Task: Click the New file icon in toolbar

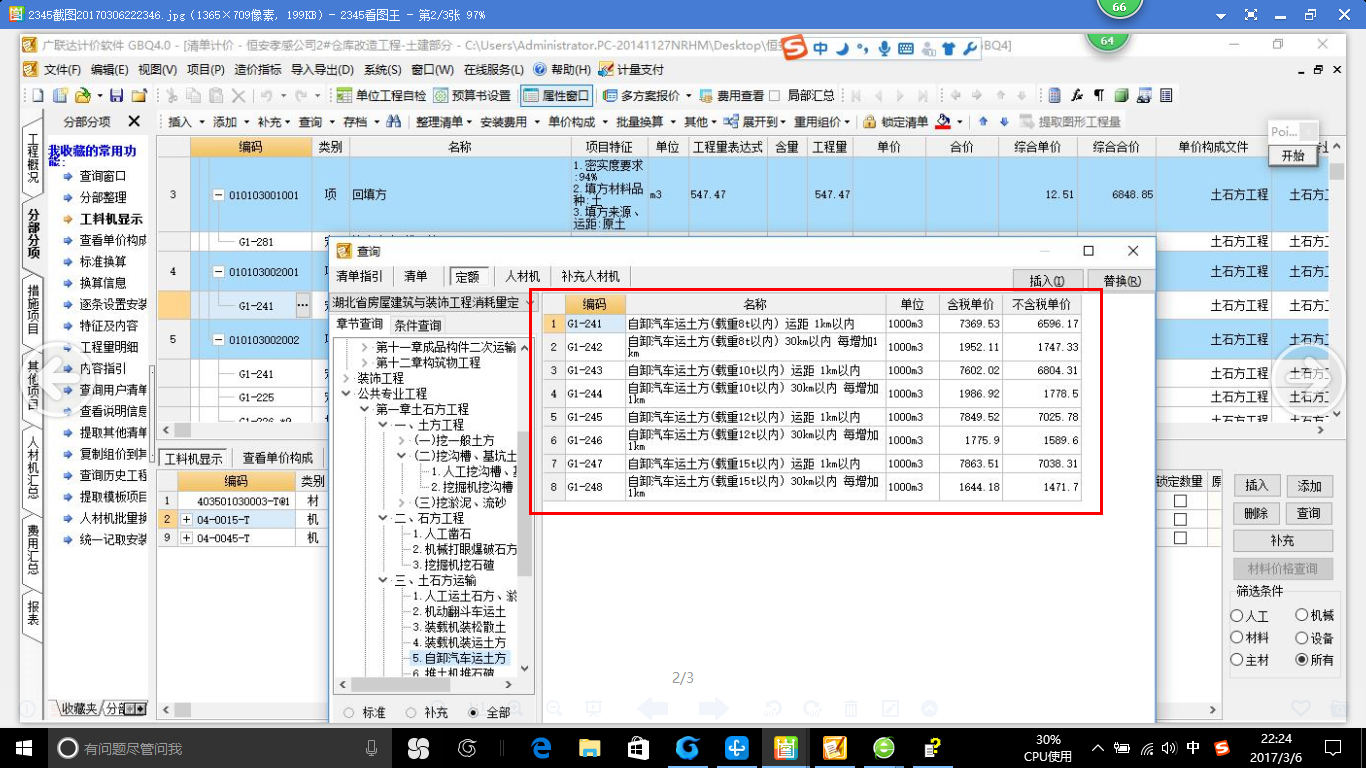Action: [x=38, y=95]
